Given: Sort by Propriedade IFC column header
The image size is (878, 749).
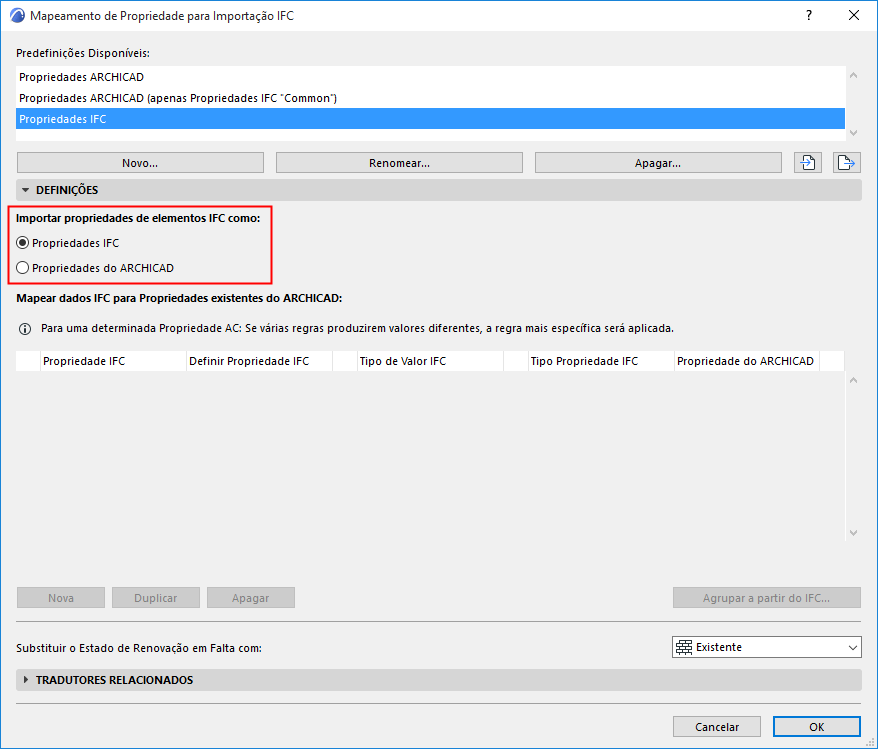Looking at the screenshot, I should point(113,361).
